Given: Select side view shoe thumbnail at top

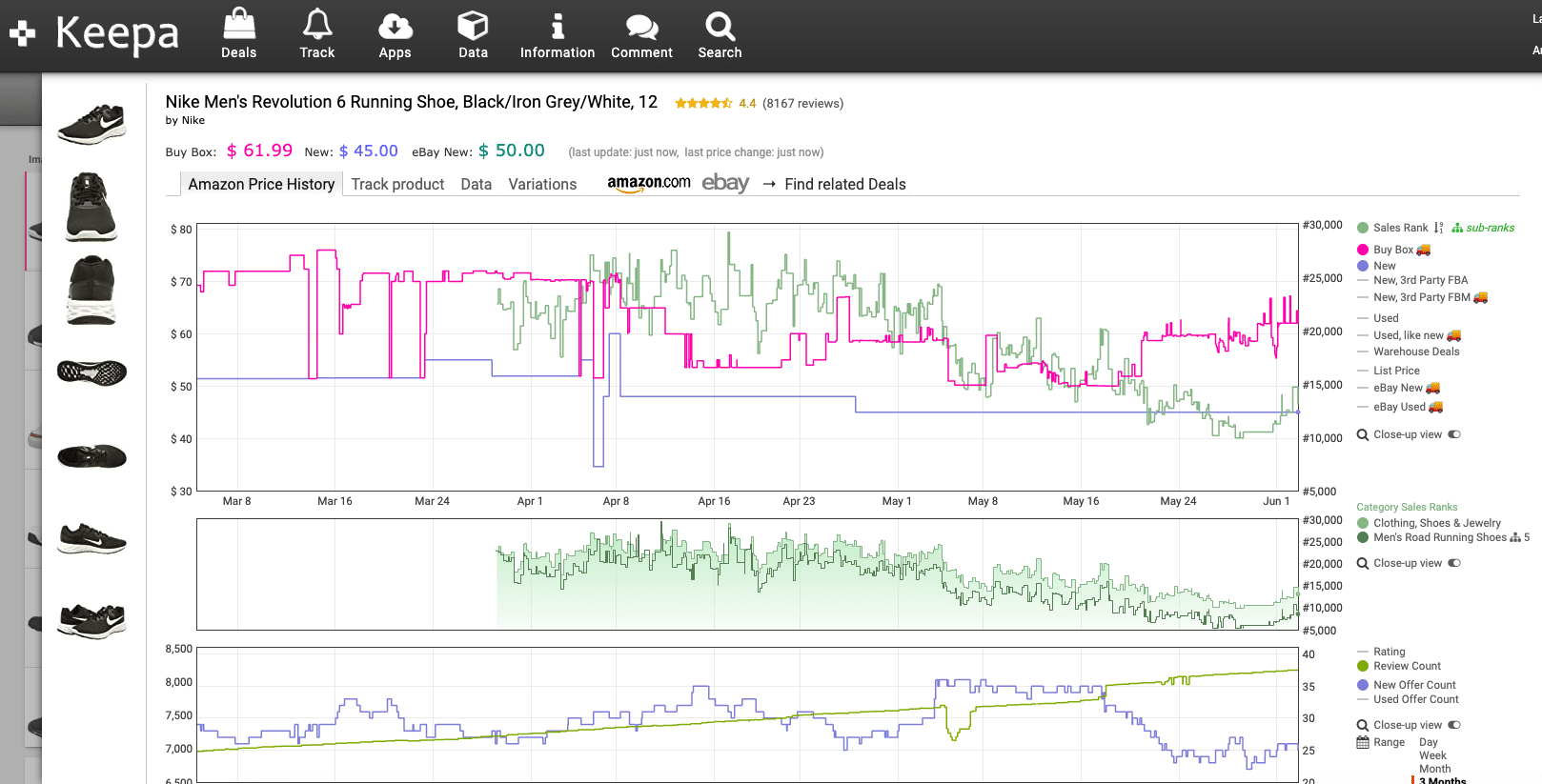Looking at the screenshot, I should click(x=91, y=124).
